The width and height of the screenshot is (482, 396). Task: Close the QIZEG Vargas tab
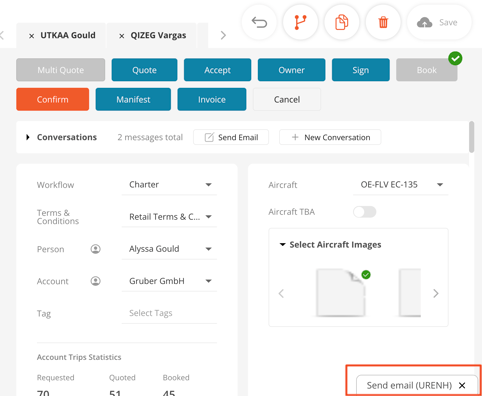click(122, 36)
